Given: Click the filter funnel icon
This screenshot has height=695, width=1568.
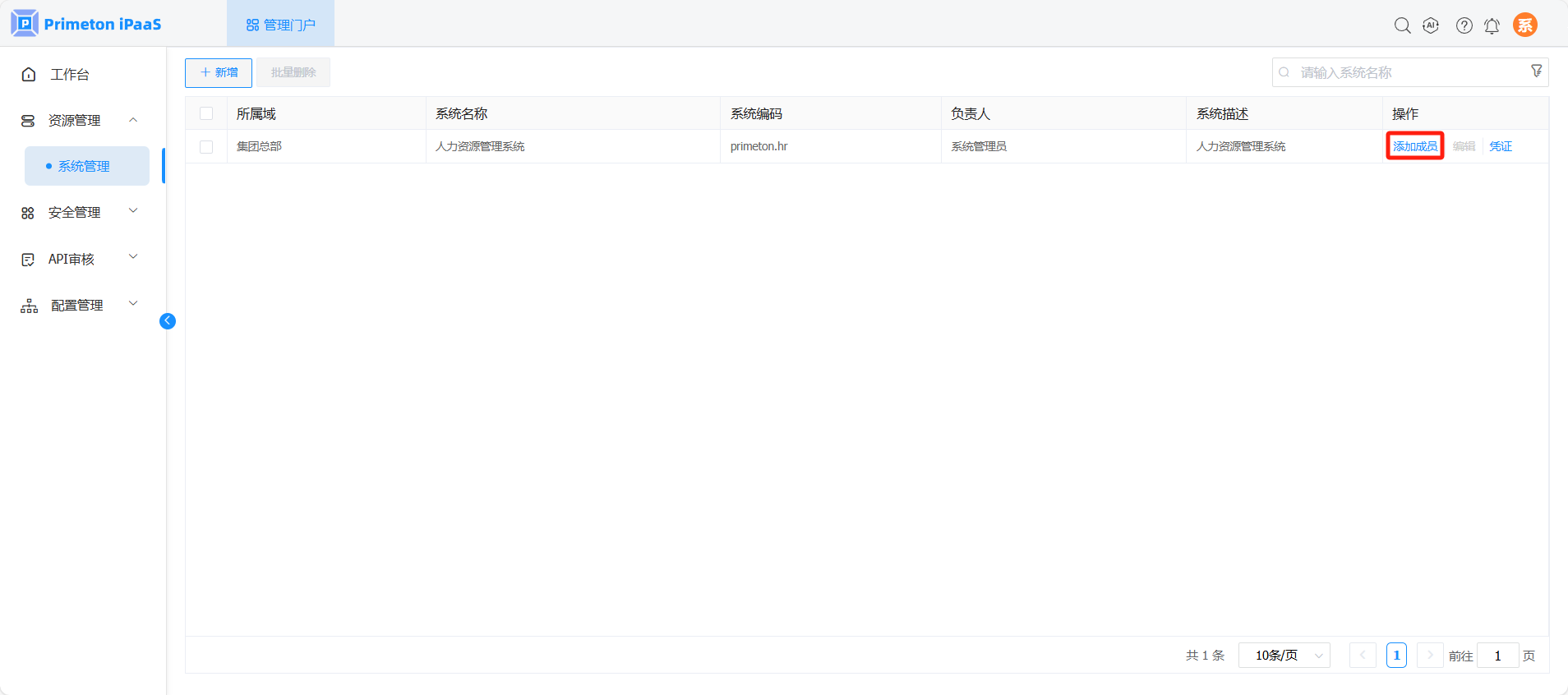Looking at the screenshot, I should pos(1536,71).
